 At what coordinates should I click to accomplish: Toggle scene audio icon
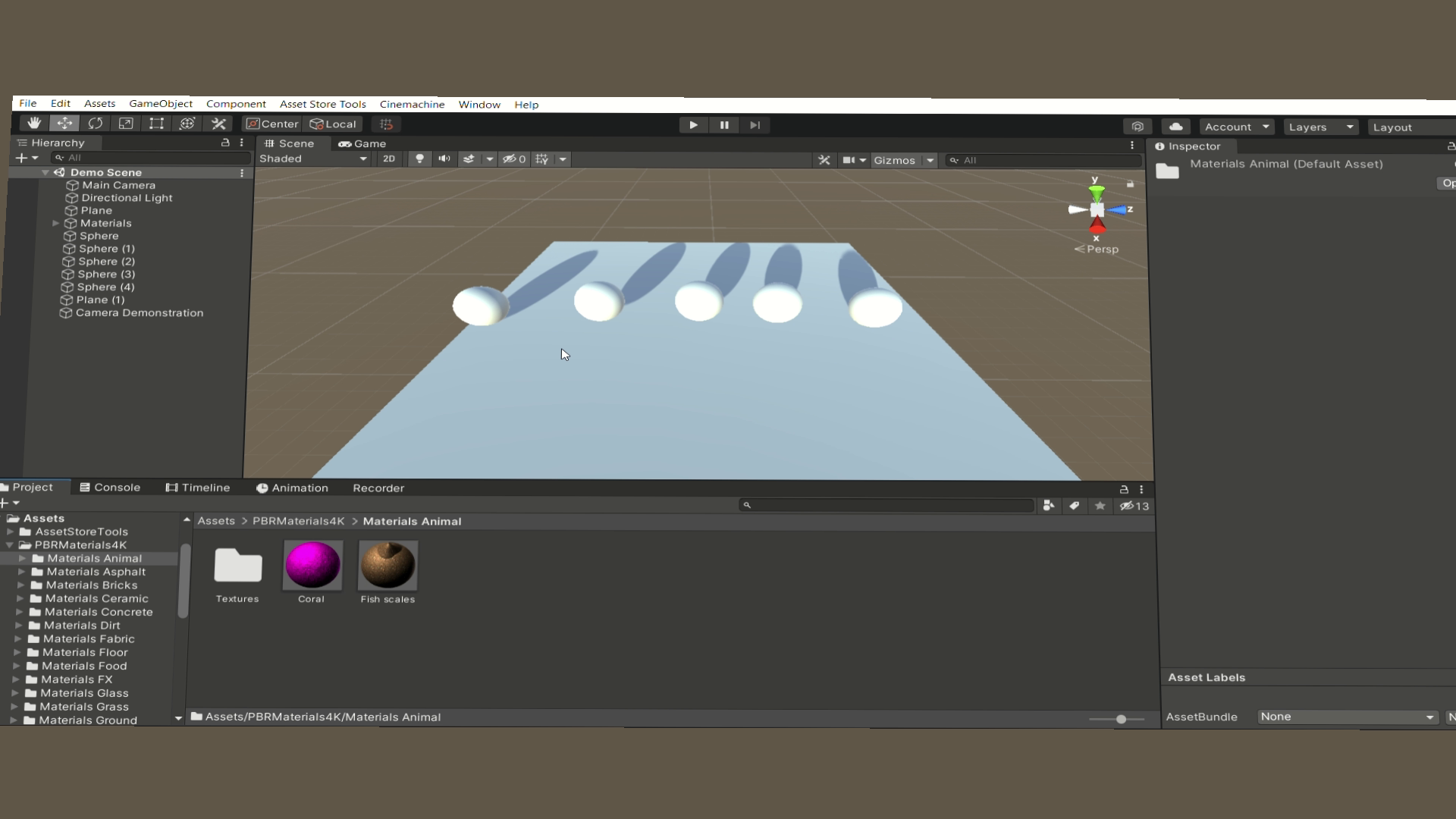point(444,158)
